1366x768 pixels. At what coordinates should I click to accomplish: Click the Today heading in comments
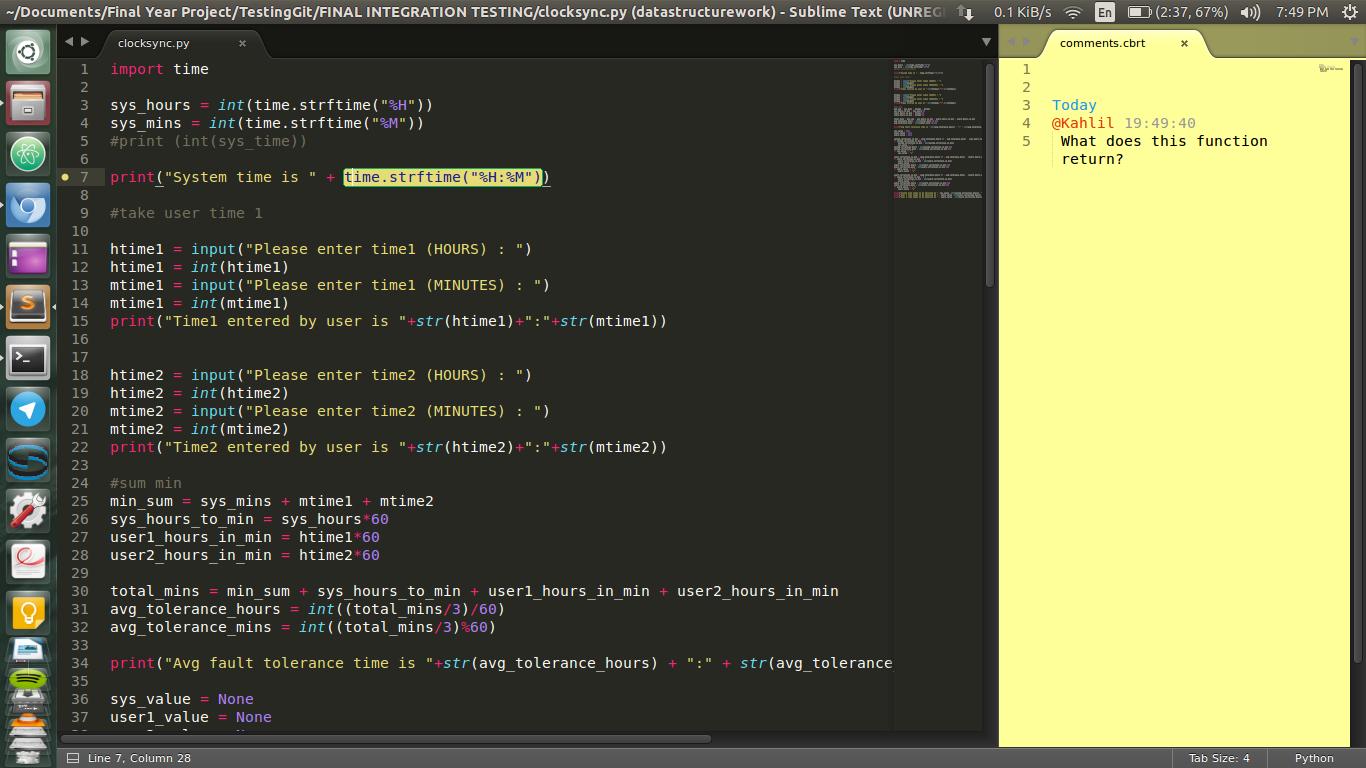(x=1074, y=105)
